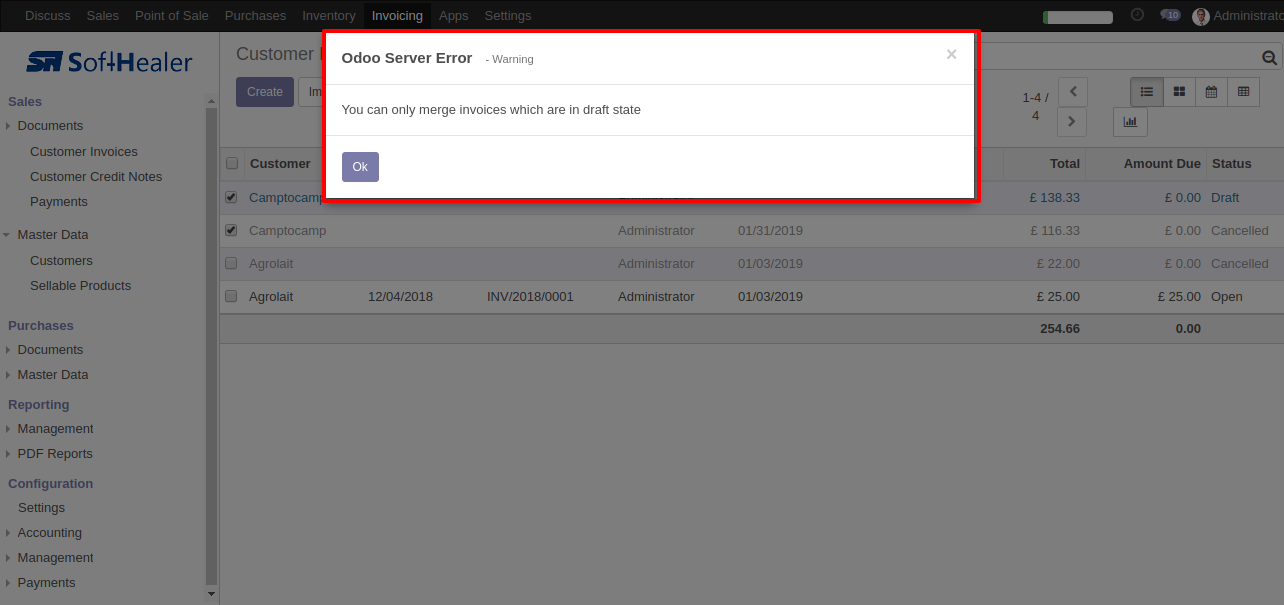Open Sellable Products in sidebar
The height and width of the screenshot is (605, 1284).
[80, 286]
